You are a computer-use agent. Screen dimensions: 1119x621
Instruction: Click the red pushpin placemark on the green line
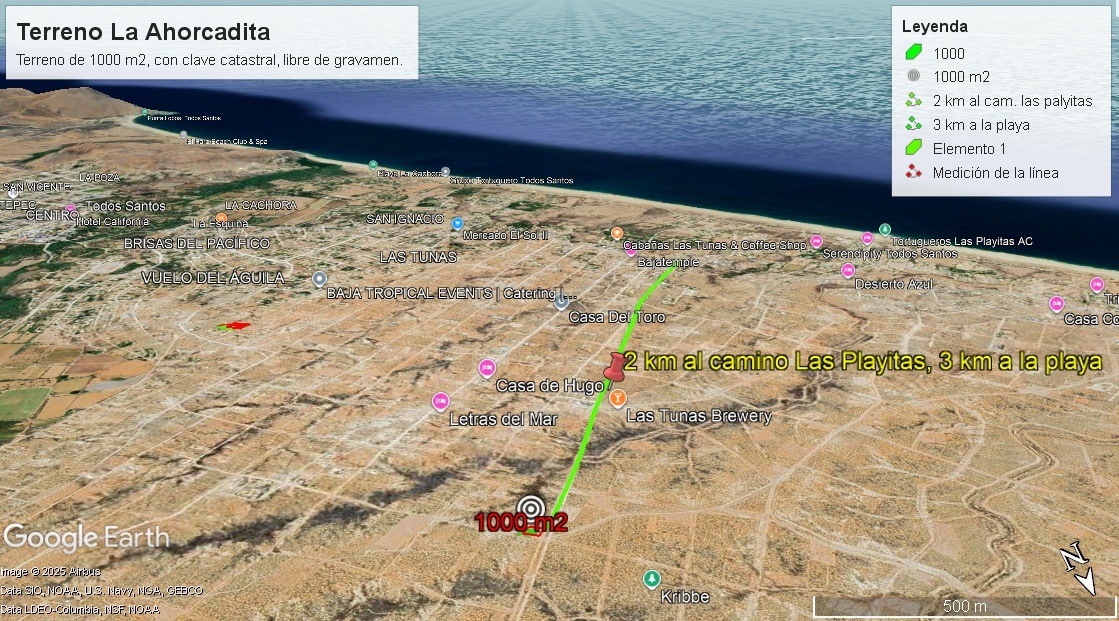pos(614,367)
